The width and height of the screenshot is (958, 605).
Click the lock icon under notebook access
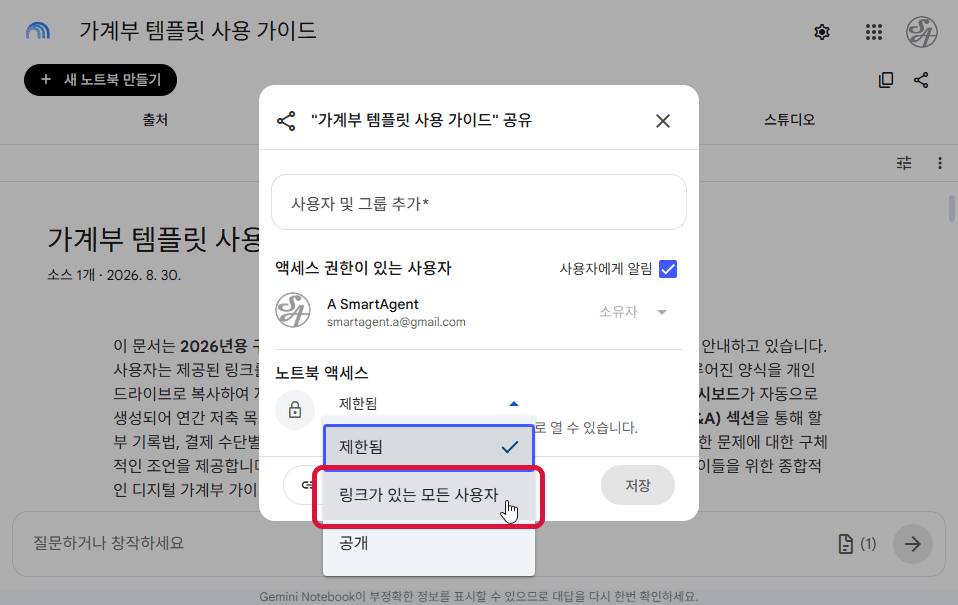pos(295,409)
